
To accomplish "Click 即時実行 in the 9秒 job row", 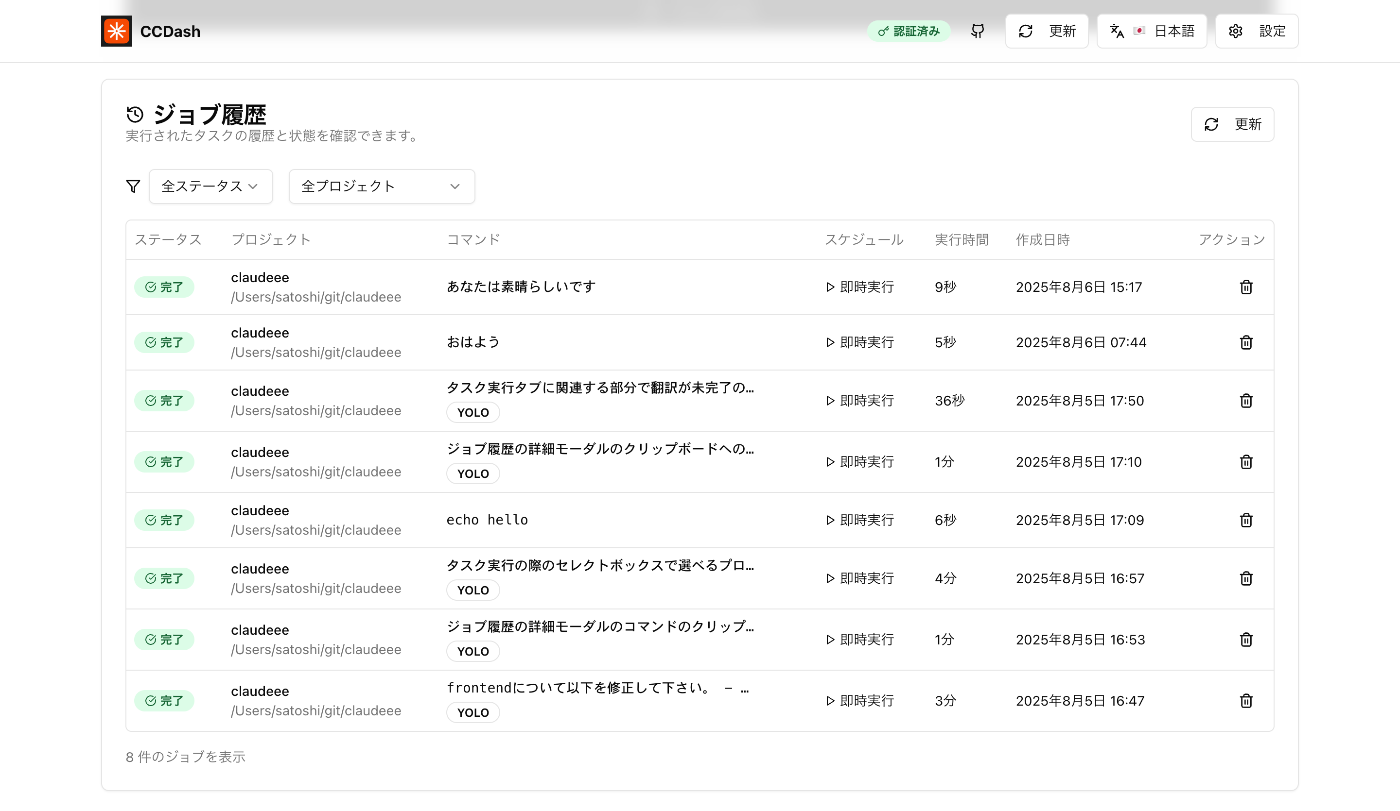I will point(860,287).
